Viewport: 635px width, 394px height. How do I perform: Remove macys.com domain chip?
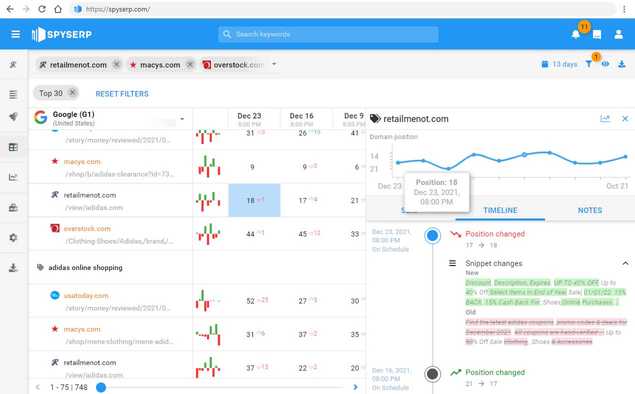(x=190, y=64)
